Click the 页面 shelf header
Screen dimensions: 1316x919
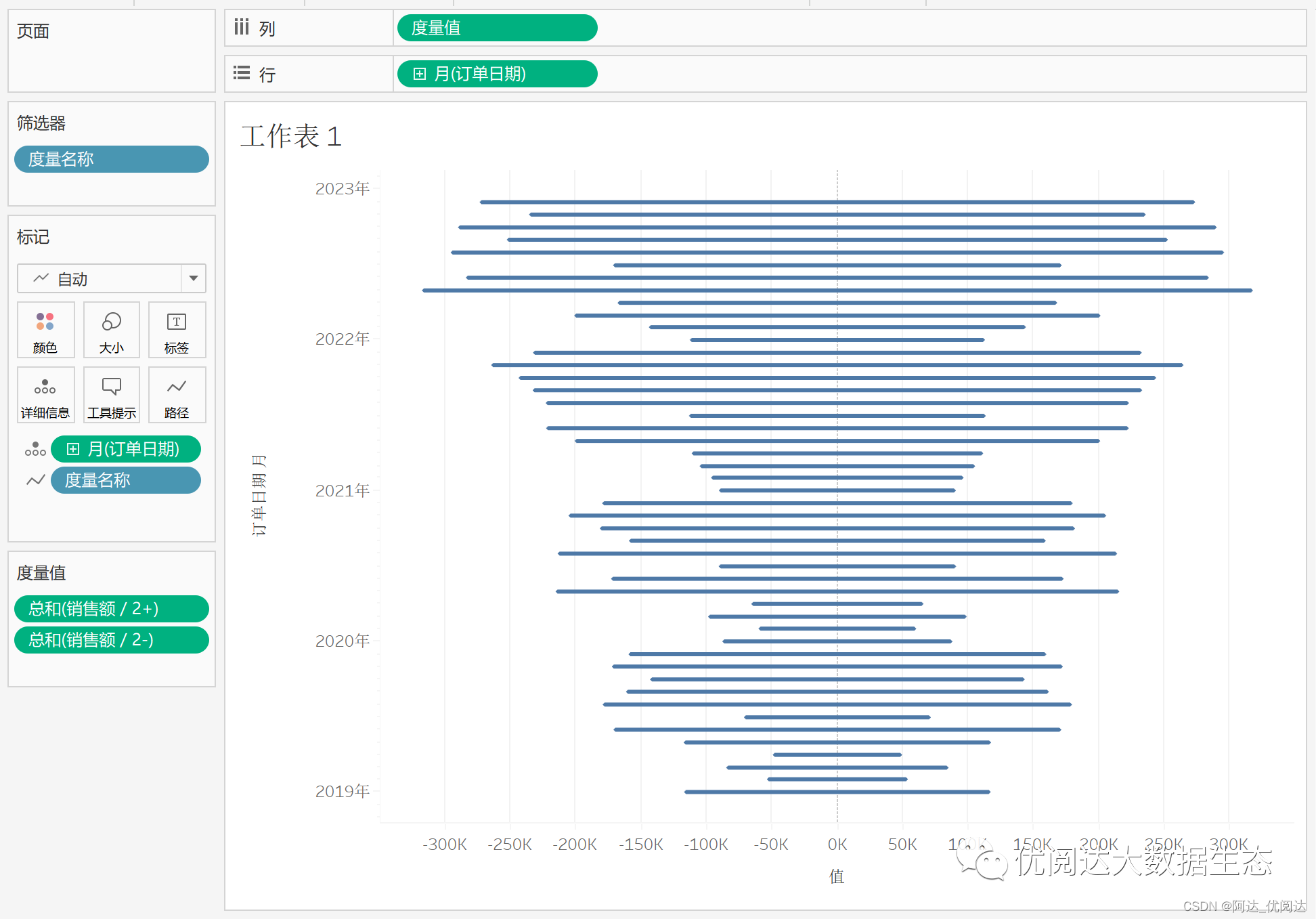click(x=33, y=31)
